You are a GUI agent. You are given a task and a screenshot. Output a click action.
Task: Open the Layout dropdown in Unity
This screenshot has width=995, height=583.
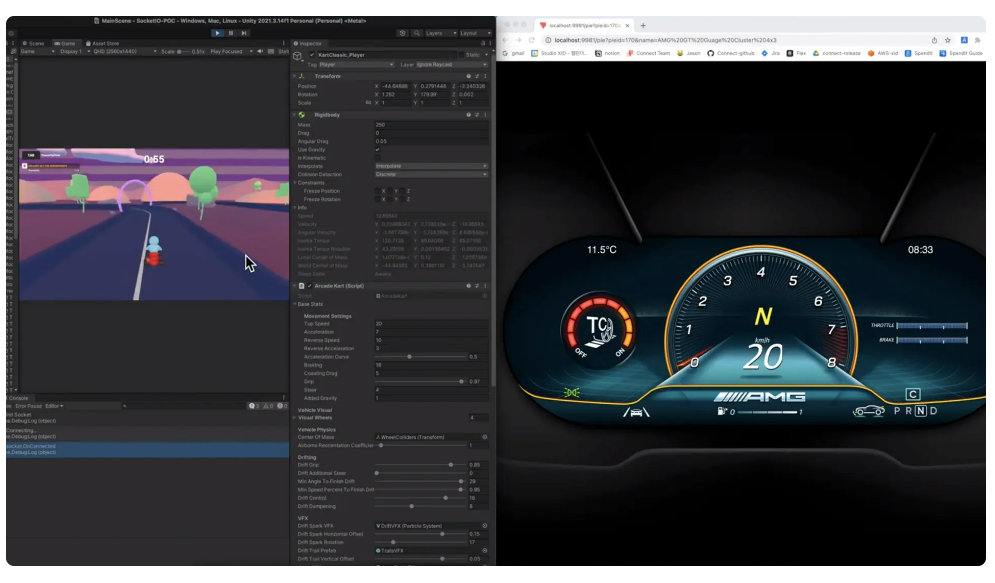475,33
